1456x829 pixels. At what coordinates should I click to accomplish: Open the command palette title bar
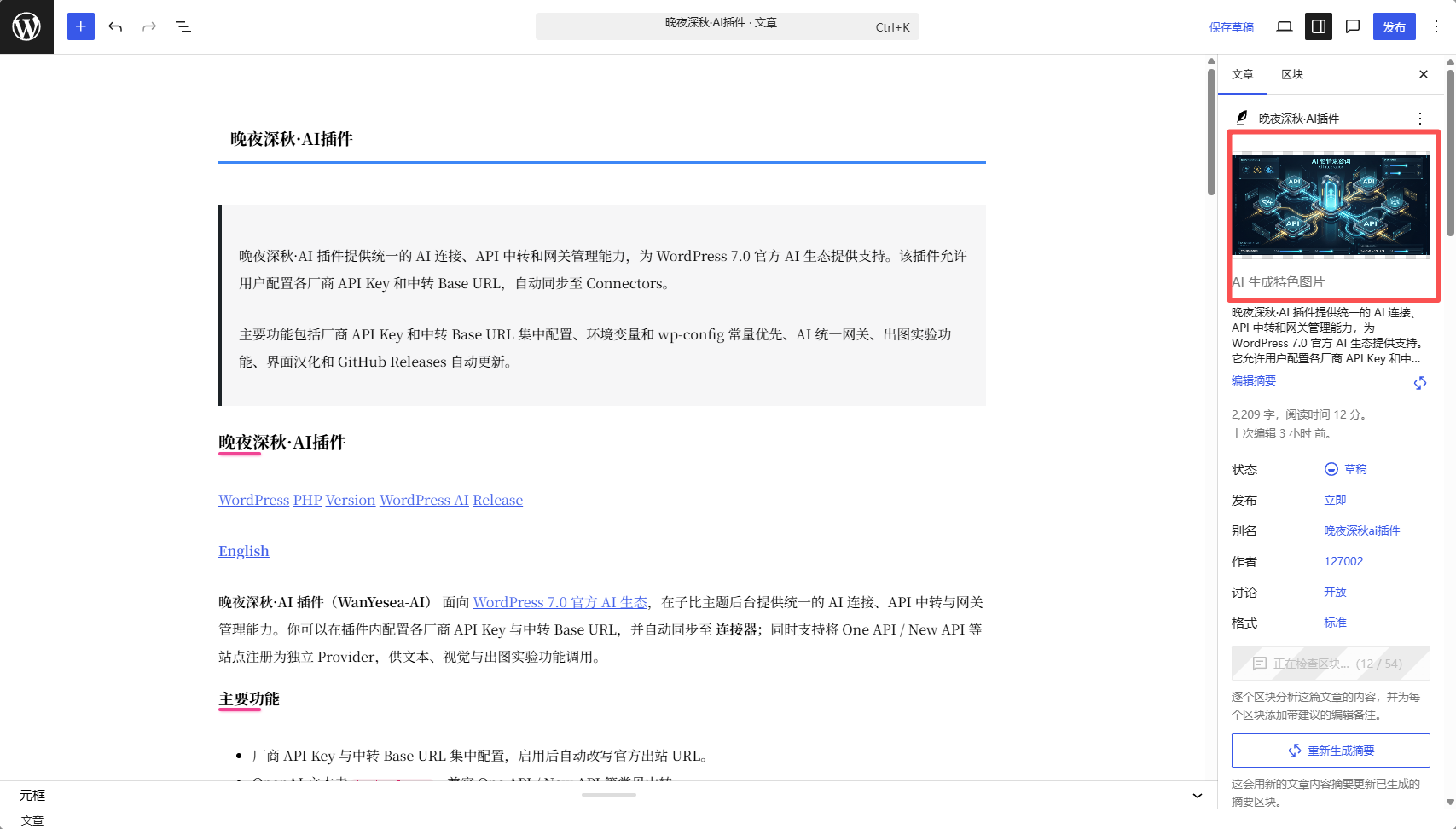click(x=727, y=26)
